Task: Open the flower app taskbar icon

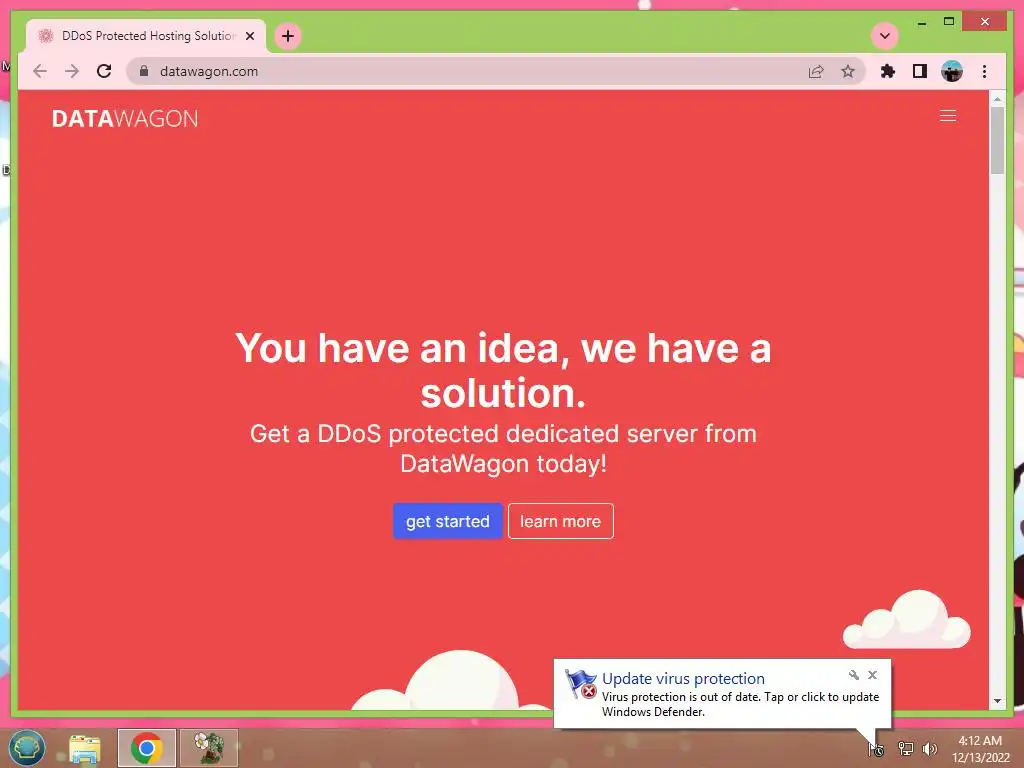Action: [x=209, y=748]
